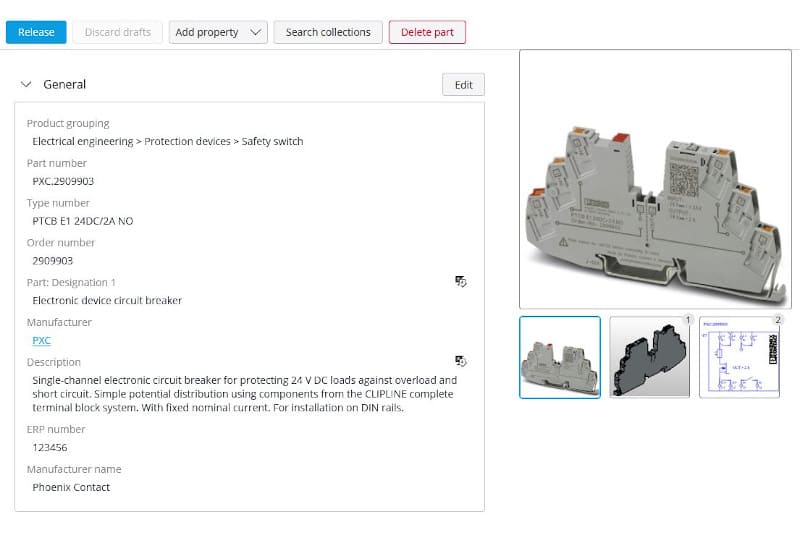Click the Phoenix Contact manufacturer name
This screenshot has width=800, height=535.
71,487
